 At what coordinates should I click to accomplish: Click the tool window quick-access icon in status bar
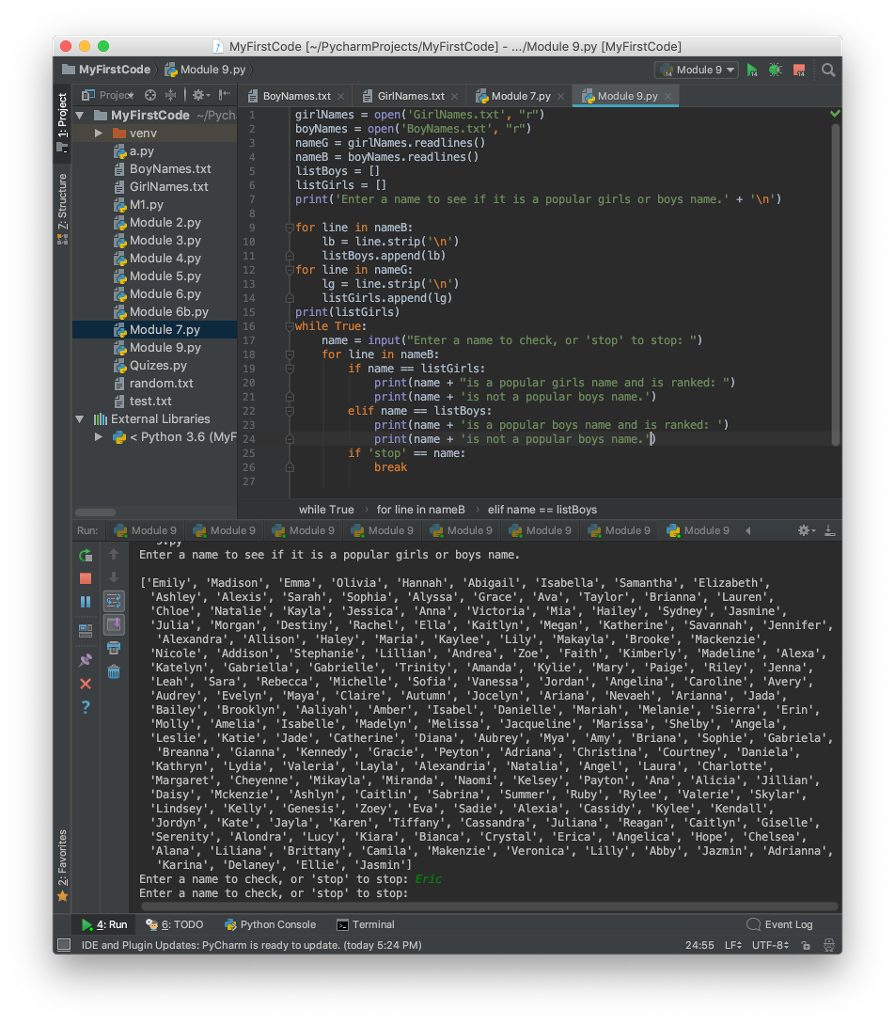pos(63,945)
